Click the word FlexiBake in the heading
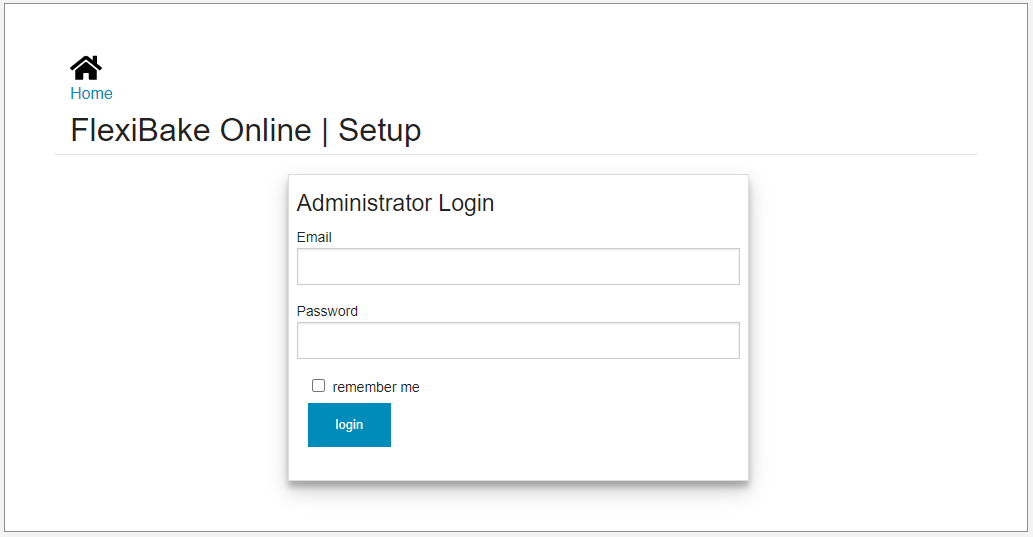 coord(140,130)
